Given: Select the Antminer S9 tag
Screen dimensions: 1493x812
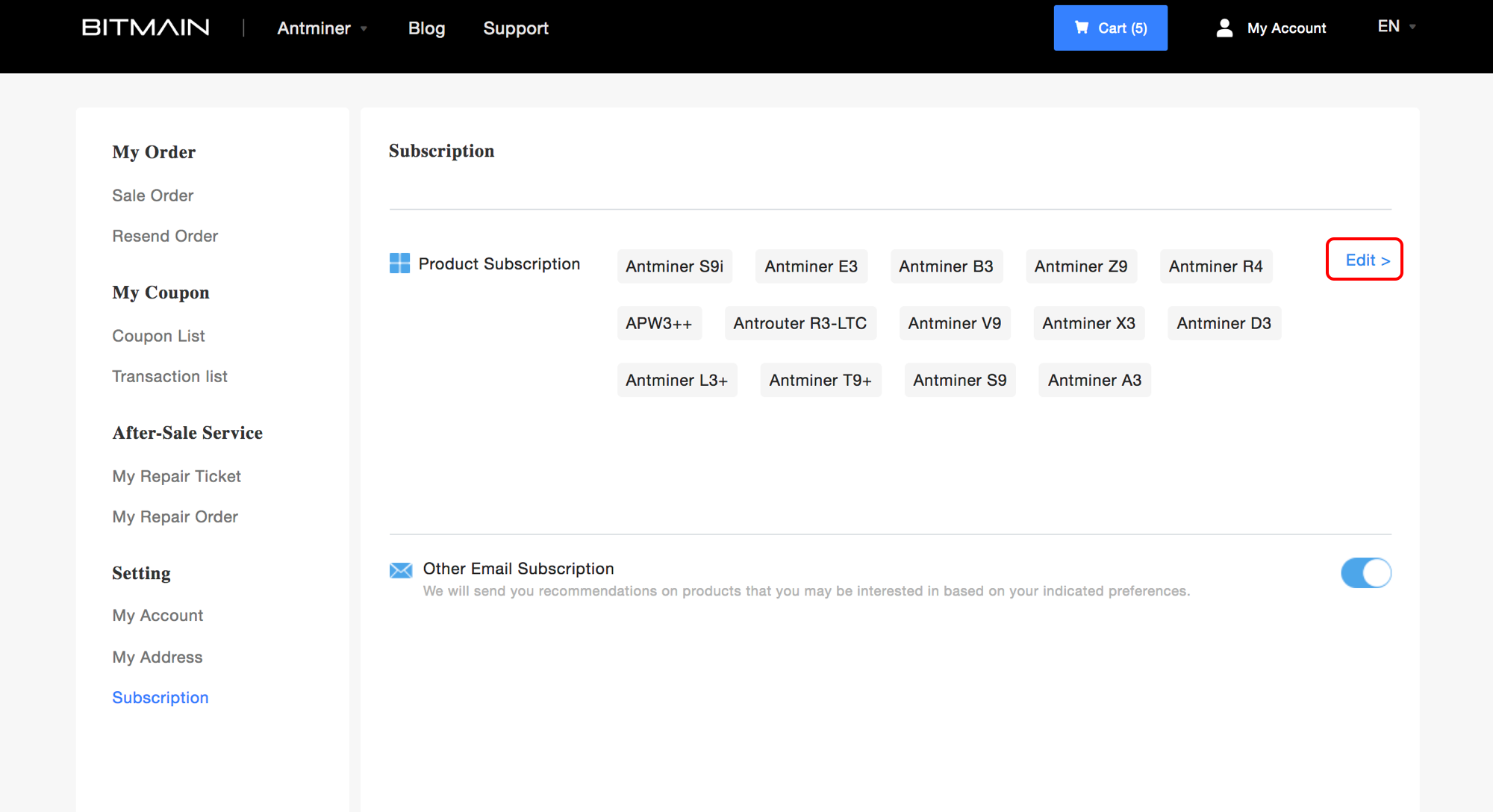Looking at the screenshot, I should pyautogui.click(x=960, y=380).
